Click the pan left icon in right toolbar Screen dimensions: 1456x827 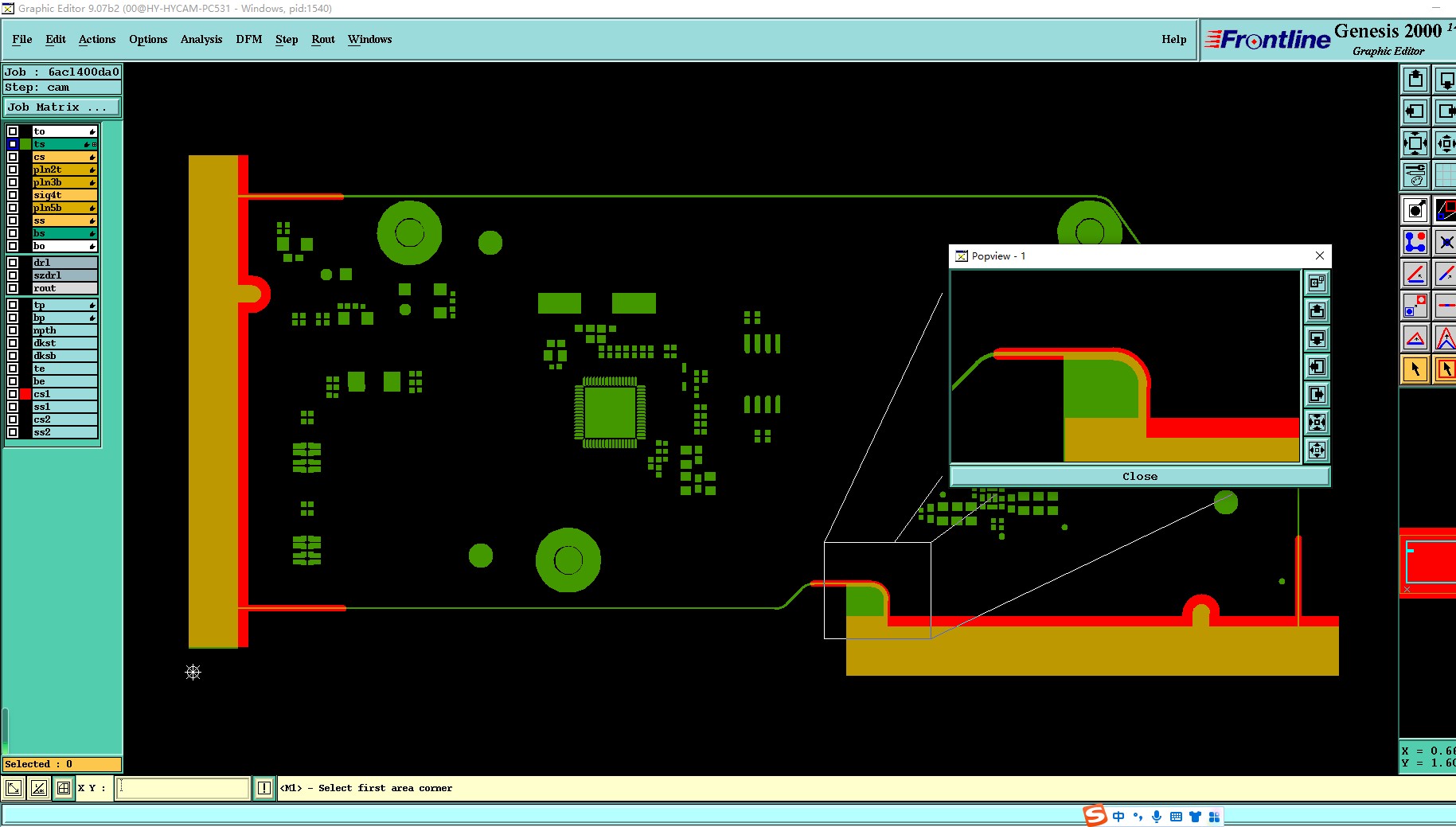1415,111
